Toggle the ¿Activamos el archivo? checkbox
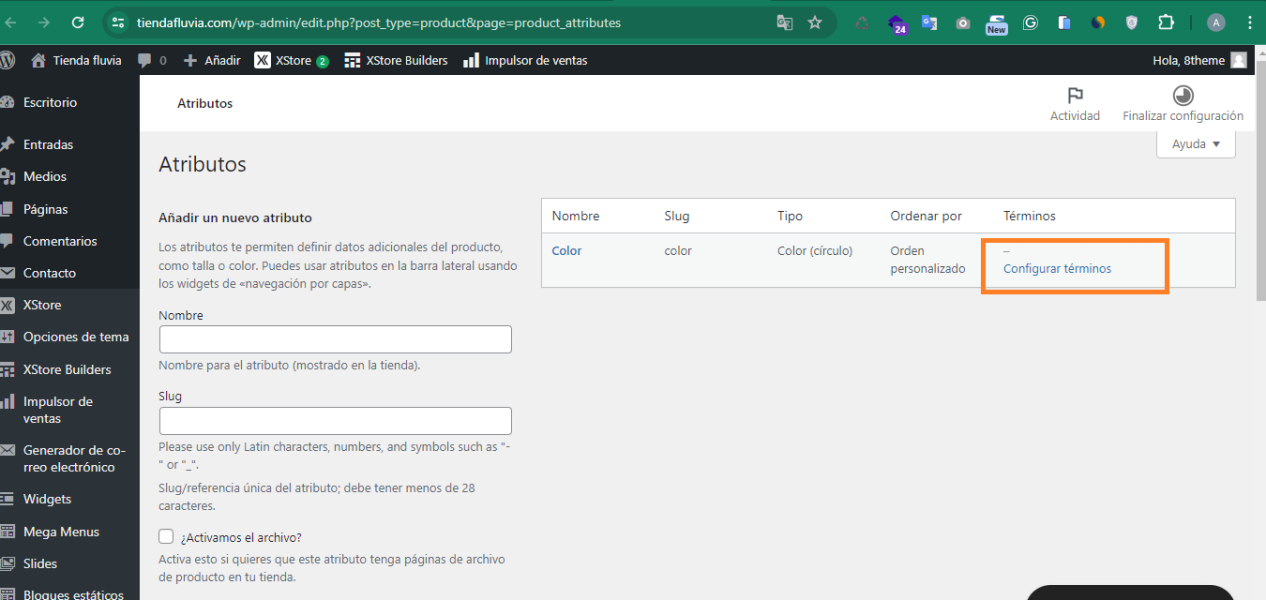This screenshot has height=600, width=1266. coord(166,537)
